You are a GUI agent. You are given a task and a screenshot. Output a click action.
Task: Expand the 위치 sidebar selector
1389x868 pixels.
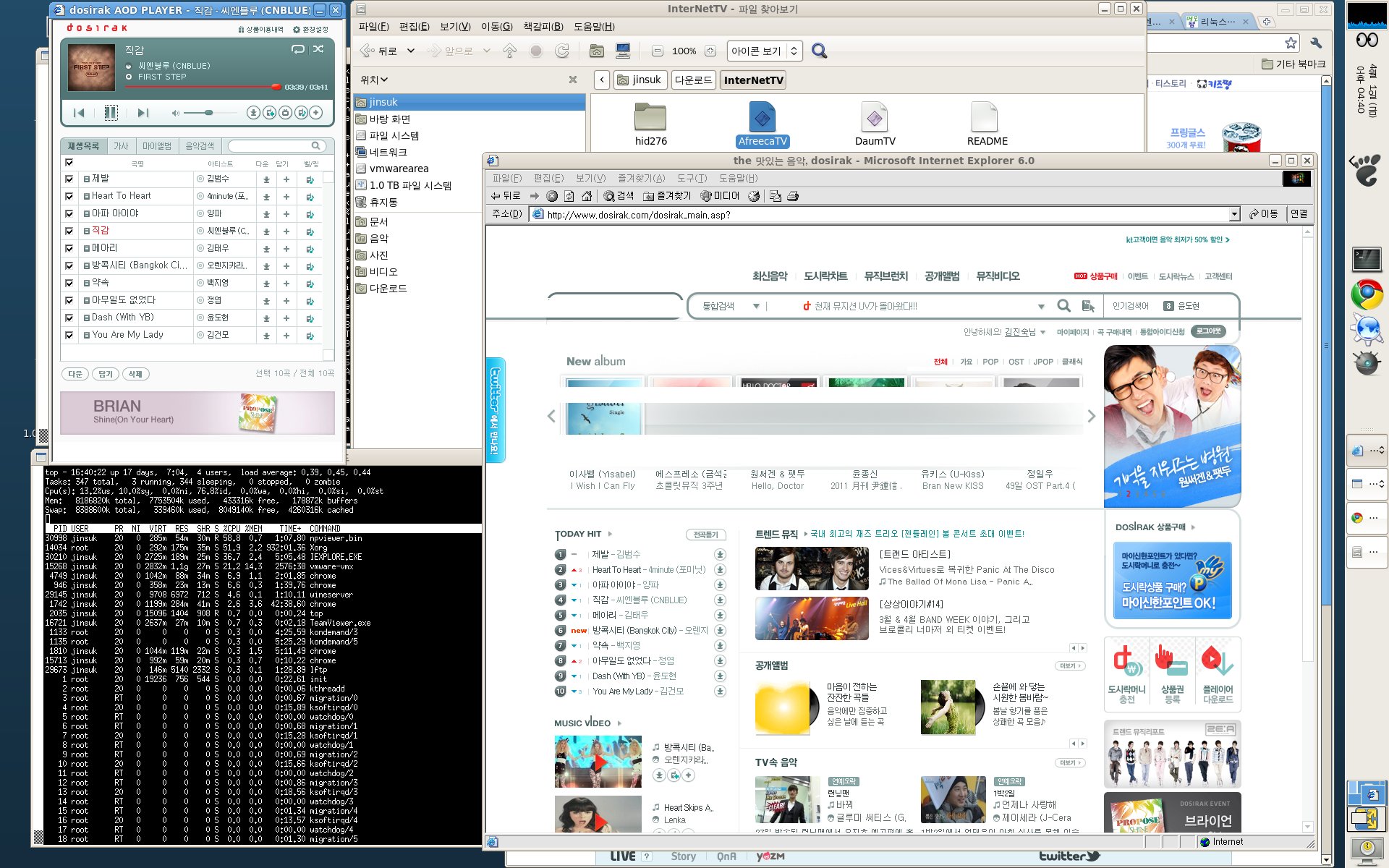point(375,80)
